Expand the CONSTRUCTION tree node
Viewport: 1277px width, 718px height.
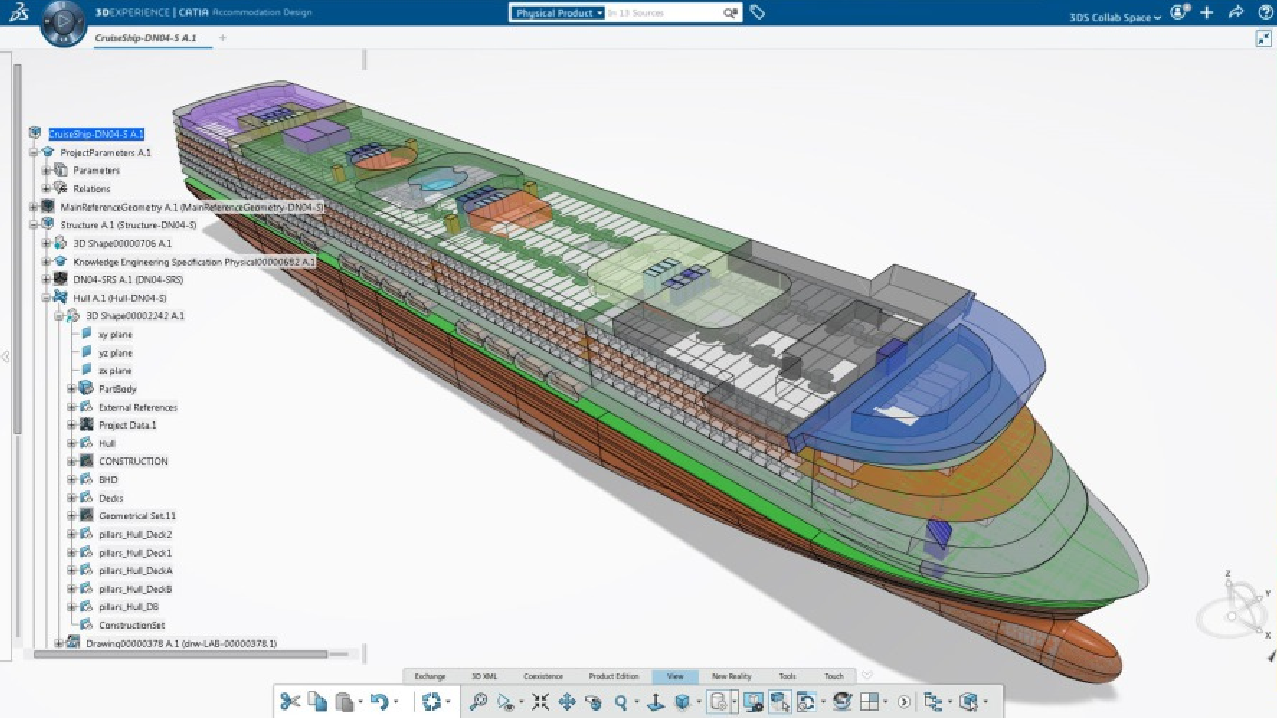tap(72, 461)
